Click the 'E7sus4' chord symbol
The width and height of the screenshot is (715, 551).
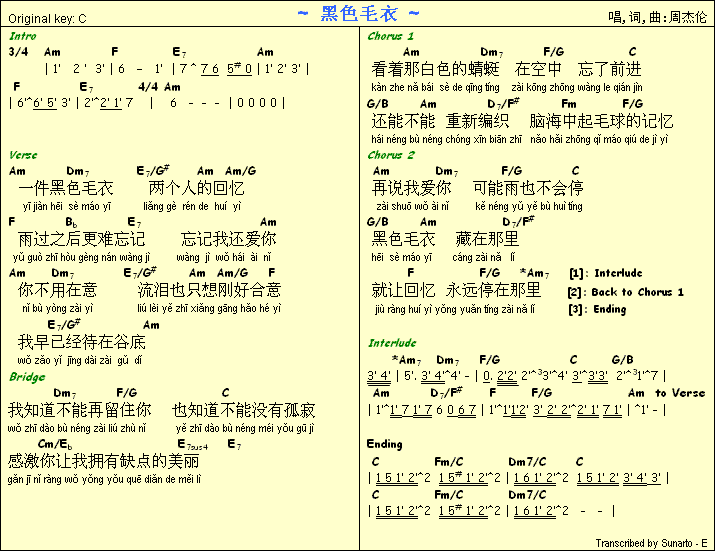(192, 444)
